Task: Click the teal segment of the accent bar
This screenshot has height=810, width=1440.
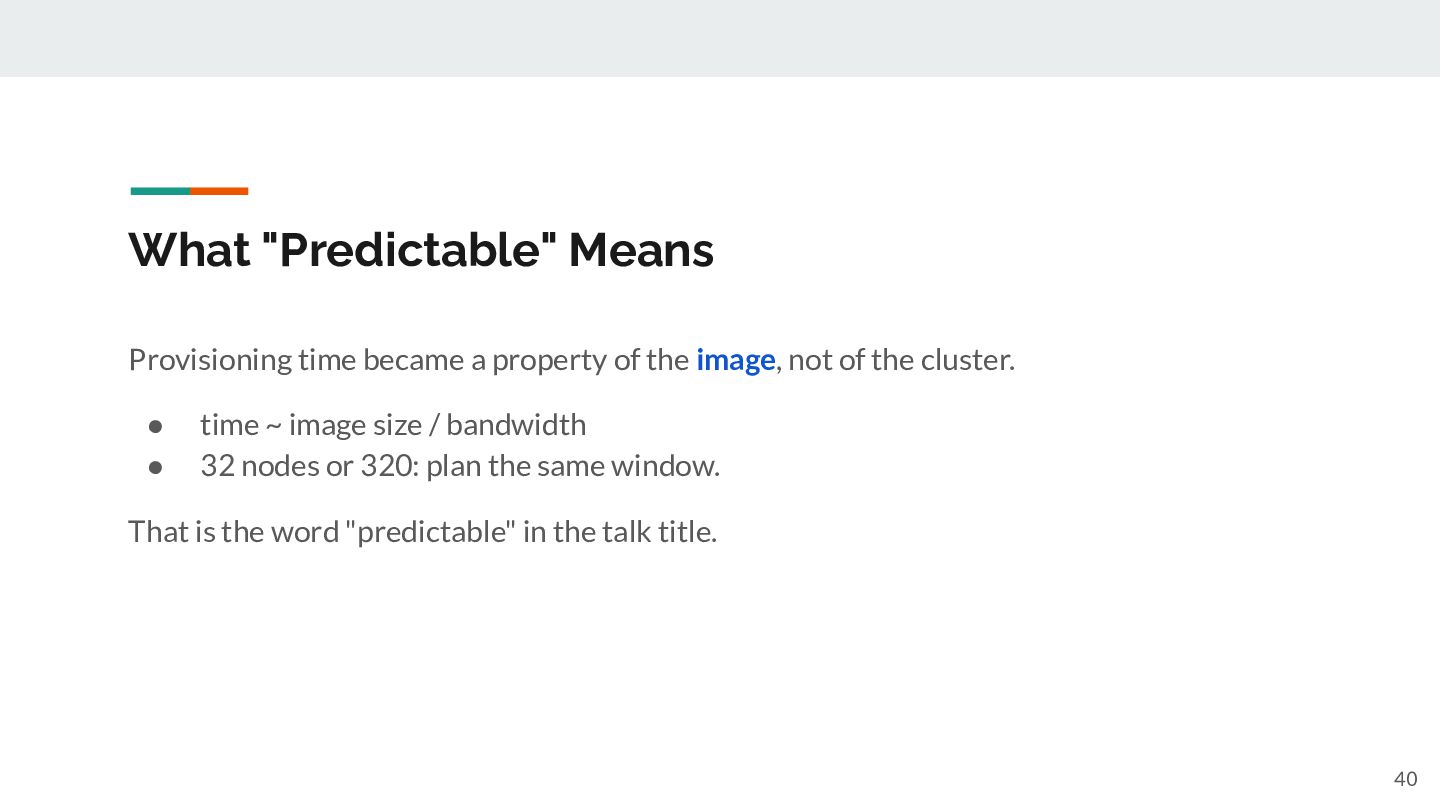Action: coord(160,191)
